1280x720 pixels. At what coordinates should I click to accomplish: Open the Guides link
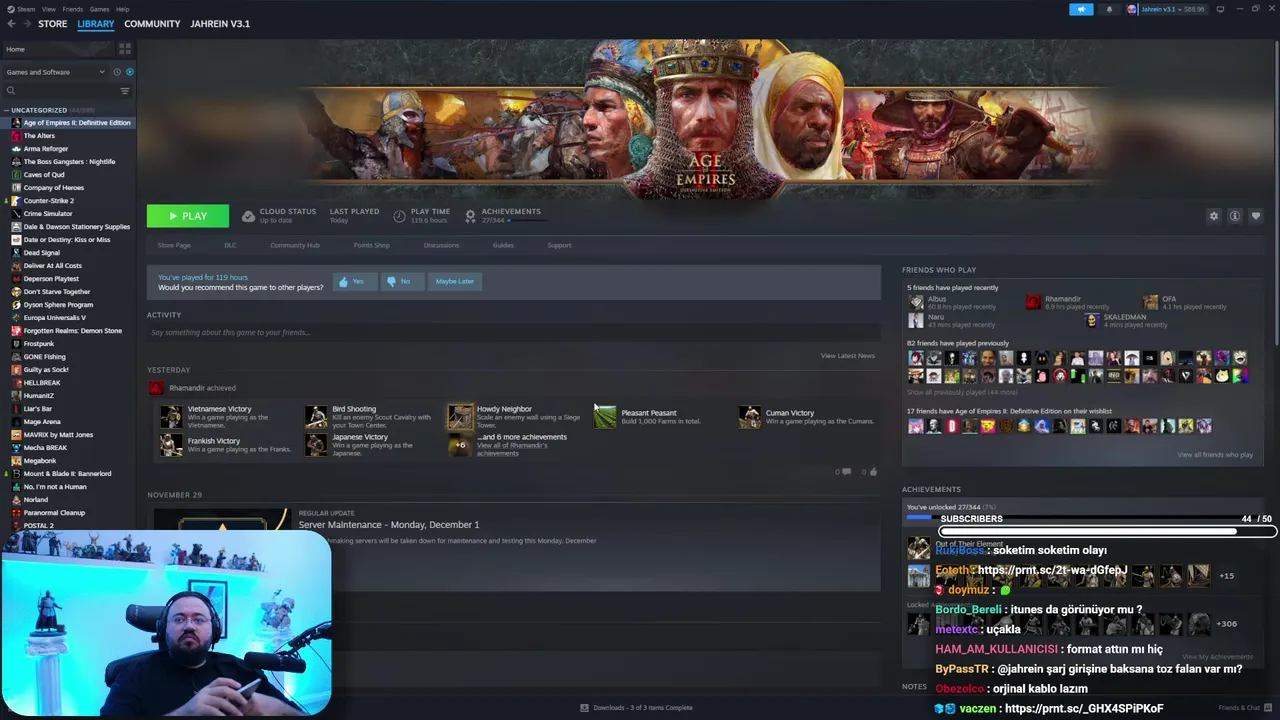pyautogui.click(x=503, y=245)
